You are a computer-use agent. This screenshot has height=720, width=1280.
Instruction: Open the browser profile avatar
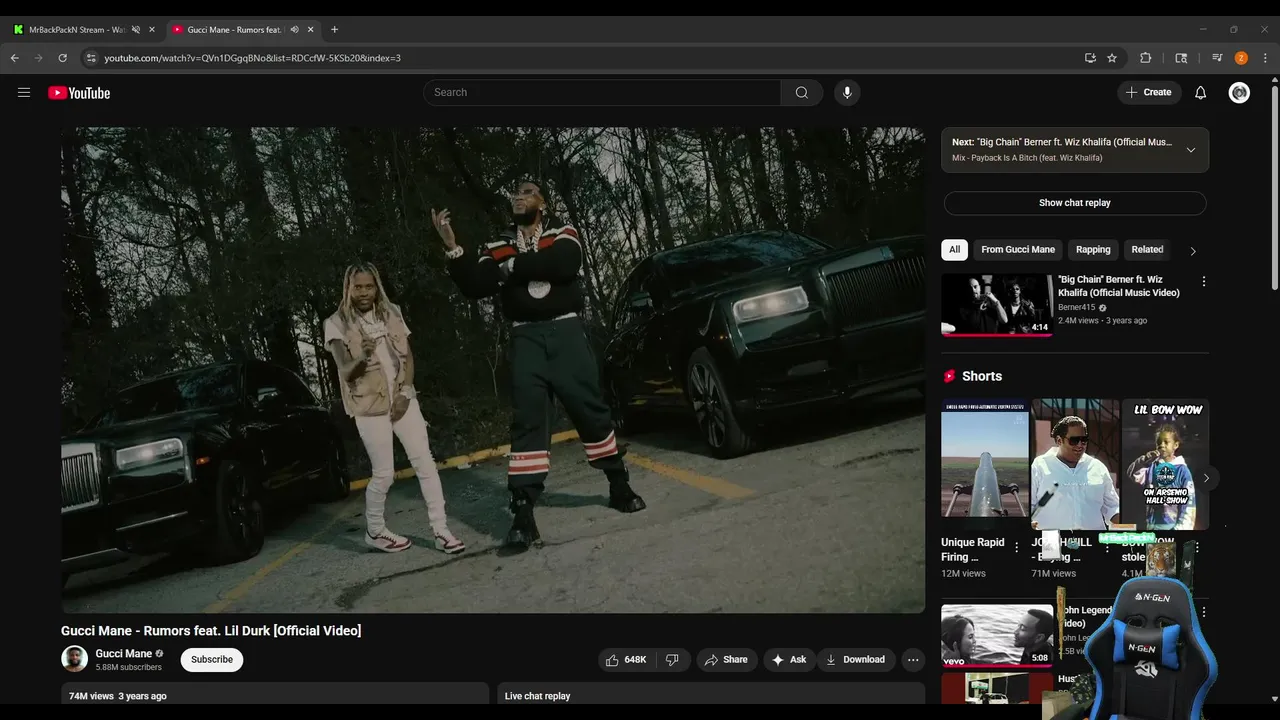[1241, 58]
